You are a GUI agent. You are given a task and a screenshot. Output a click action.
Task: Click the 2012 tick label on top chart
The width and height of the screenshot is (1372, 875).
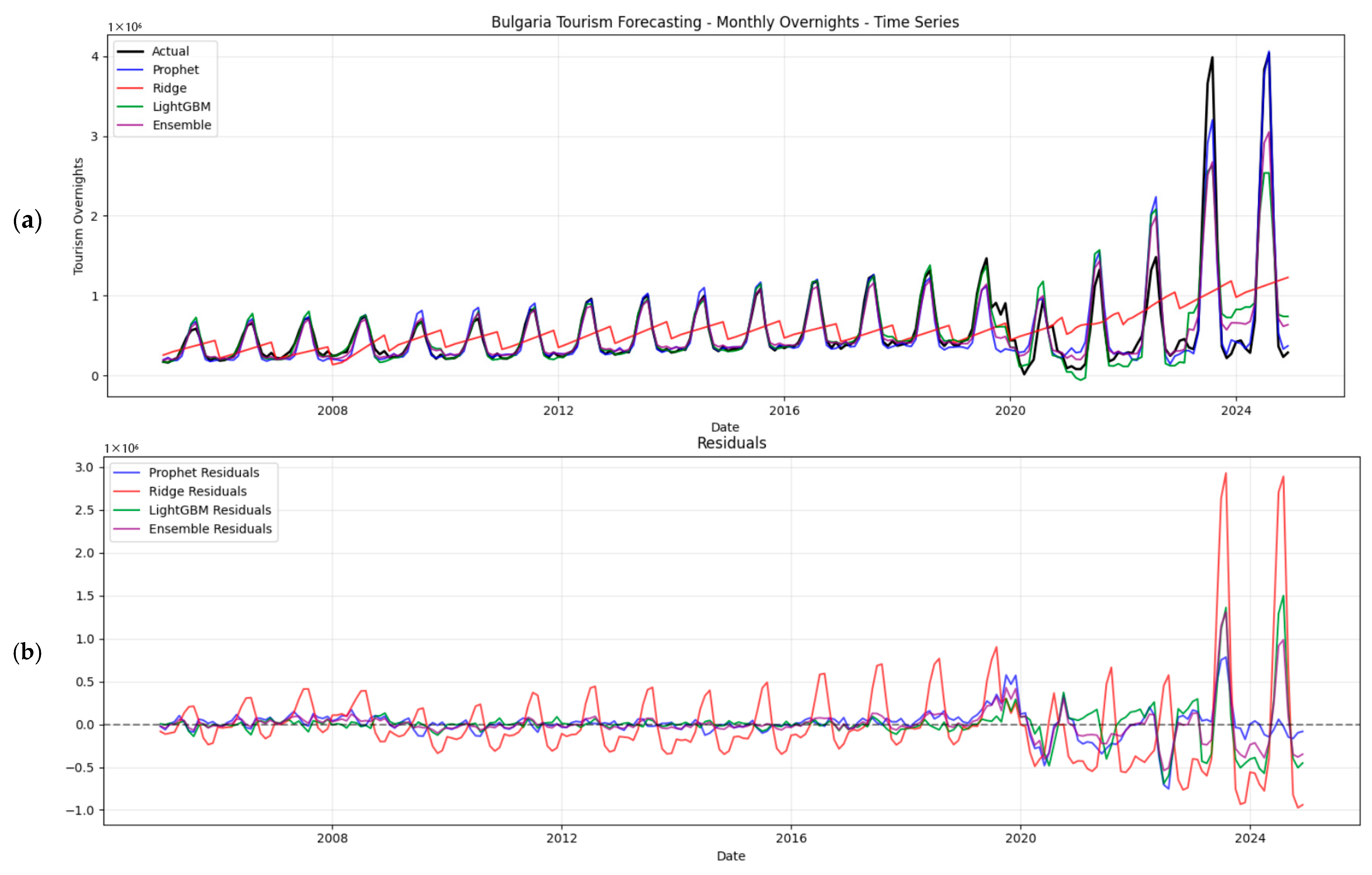(558, 410)
